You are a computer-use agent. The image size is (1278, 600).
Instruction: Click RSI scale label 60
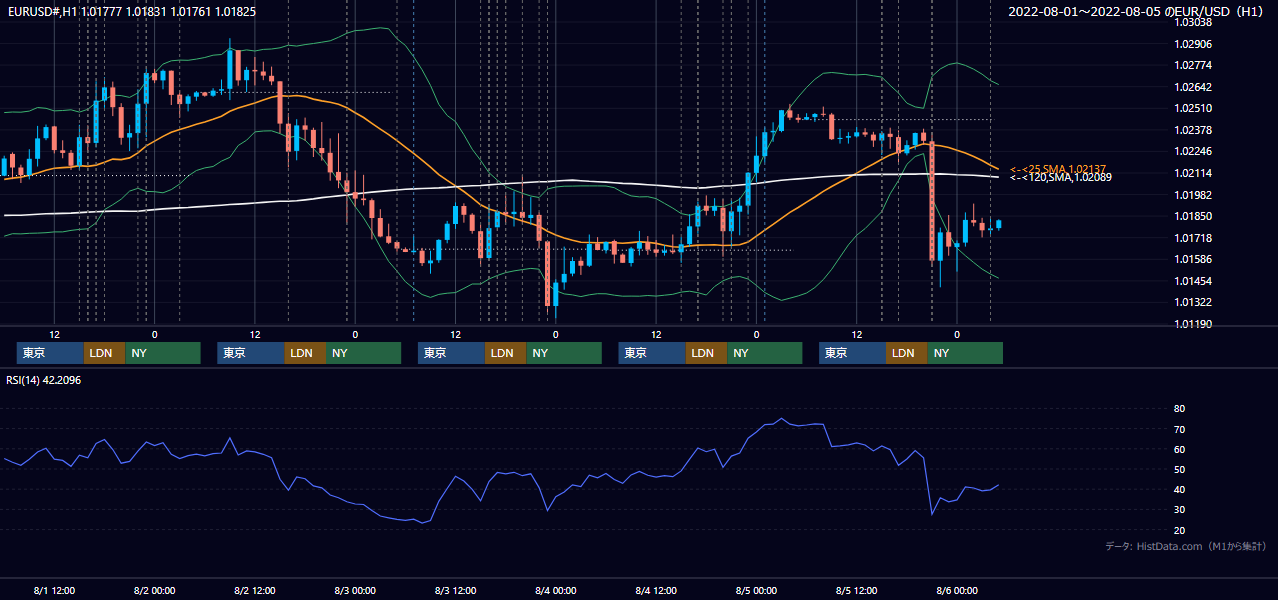(1179, 449)
